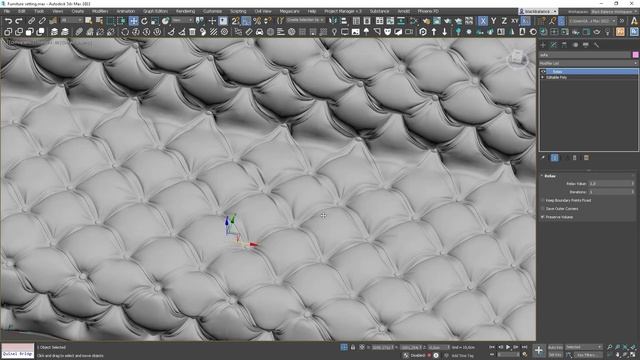Open the reference coordinate system dropdown
Screen dimensions: 640x360
coord(182,20)
